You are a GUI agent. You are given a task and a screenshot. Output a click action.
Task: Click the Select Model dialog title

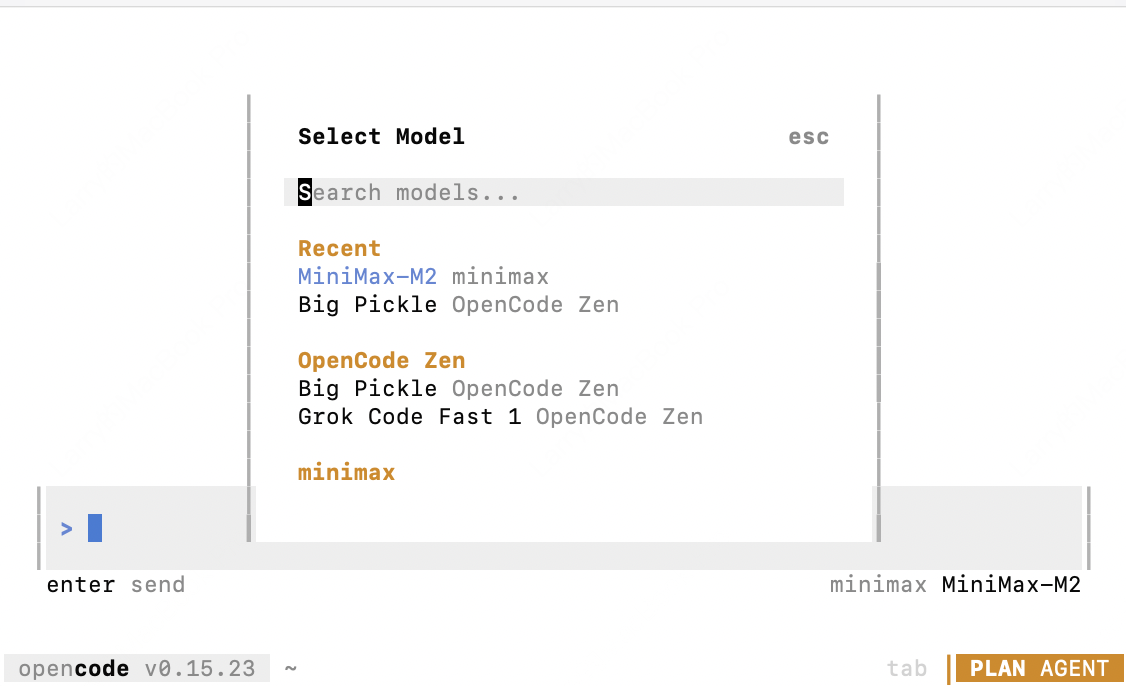[x=381, y=137]
